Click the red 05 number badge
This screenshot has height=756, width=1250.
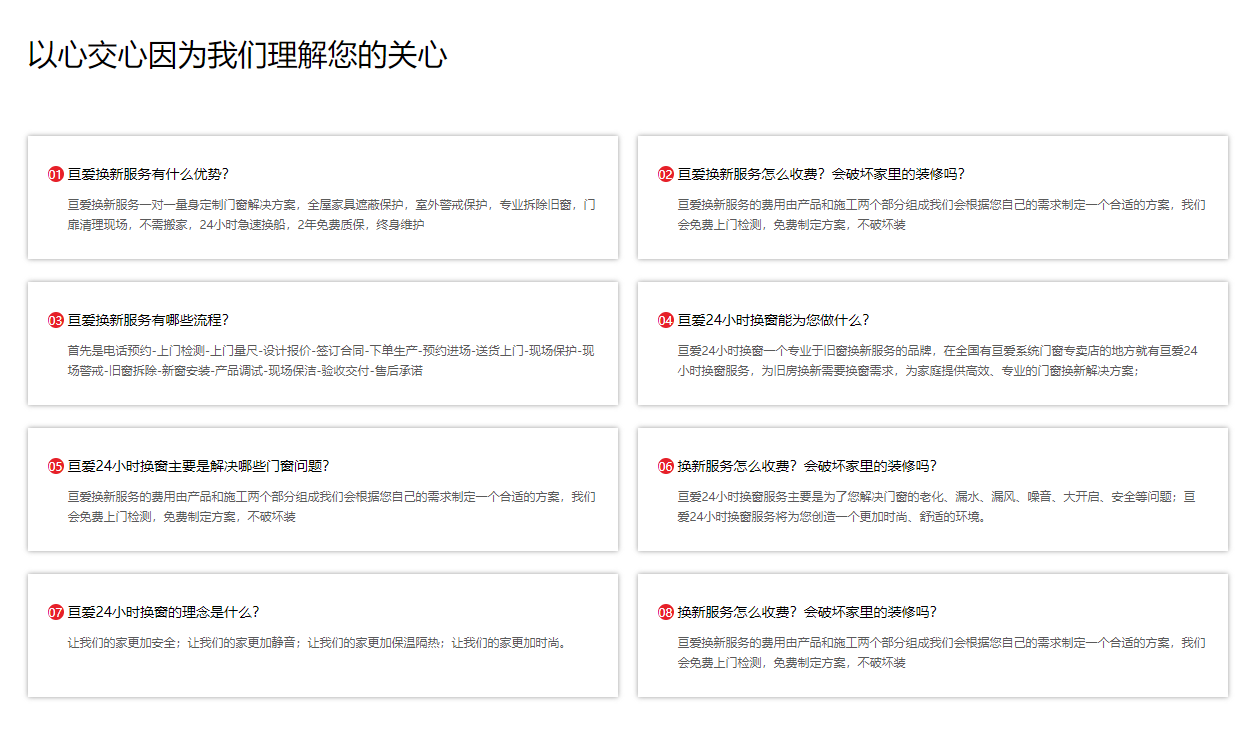click(56, 466)
